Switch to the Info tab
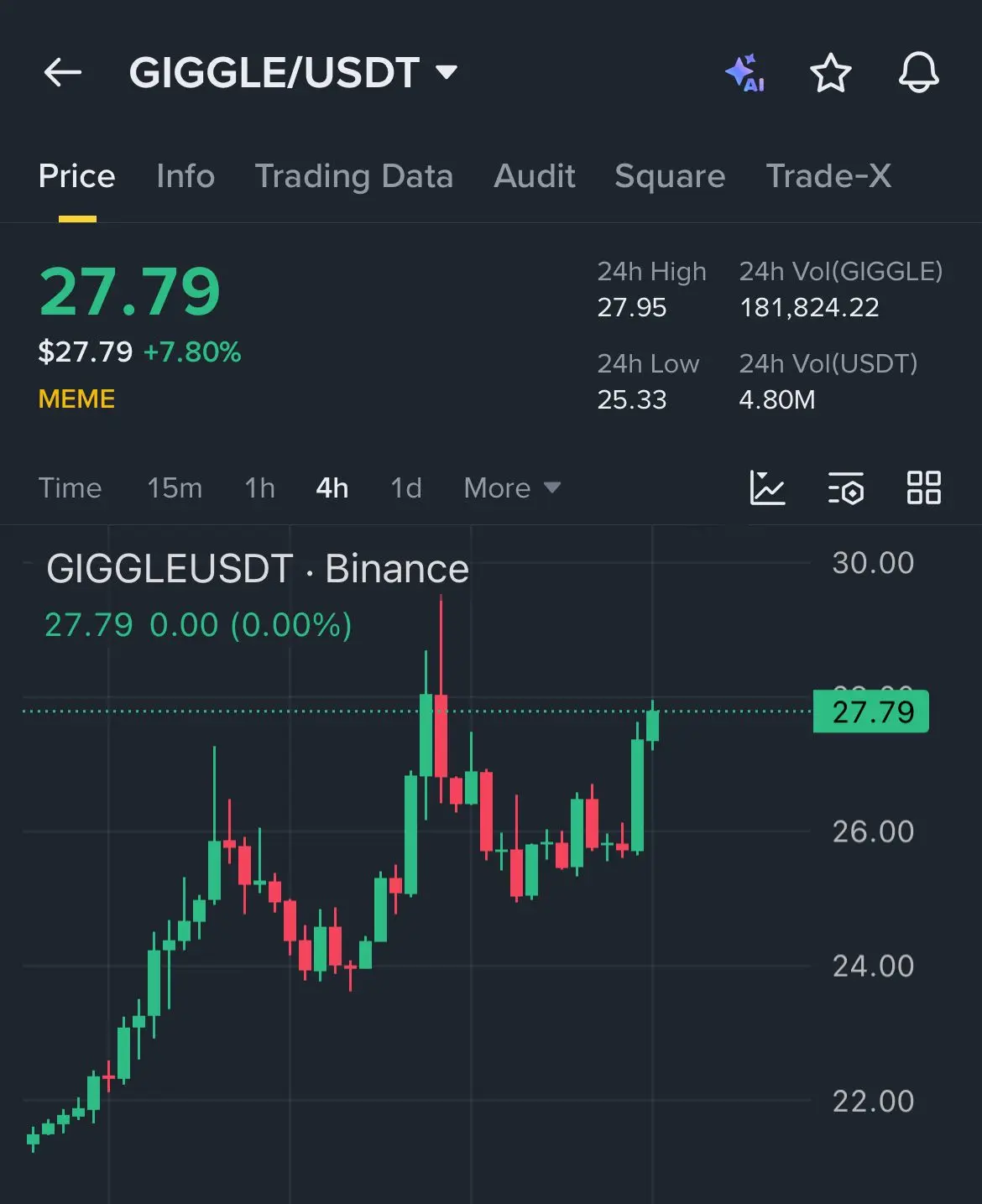Screen dimensions: 982x1204 185,176
